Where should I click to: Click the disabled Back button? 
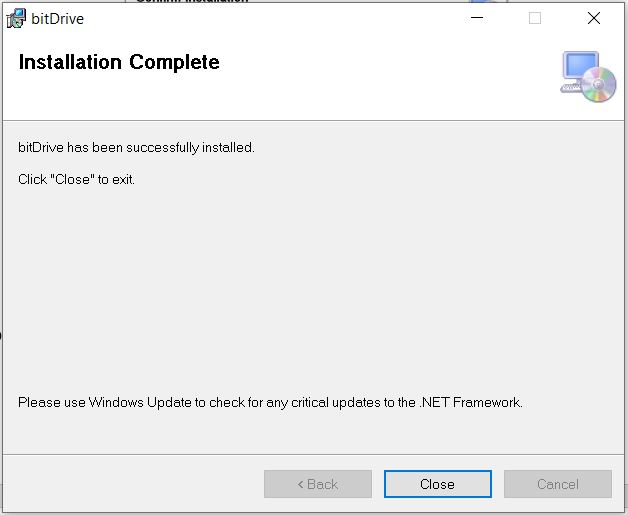[x=318, y=484]
